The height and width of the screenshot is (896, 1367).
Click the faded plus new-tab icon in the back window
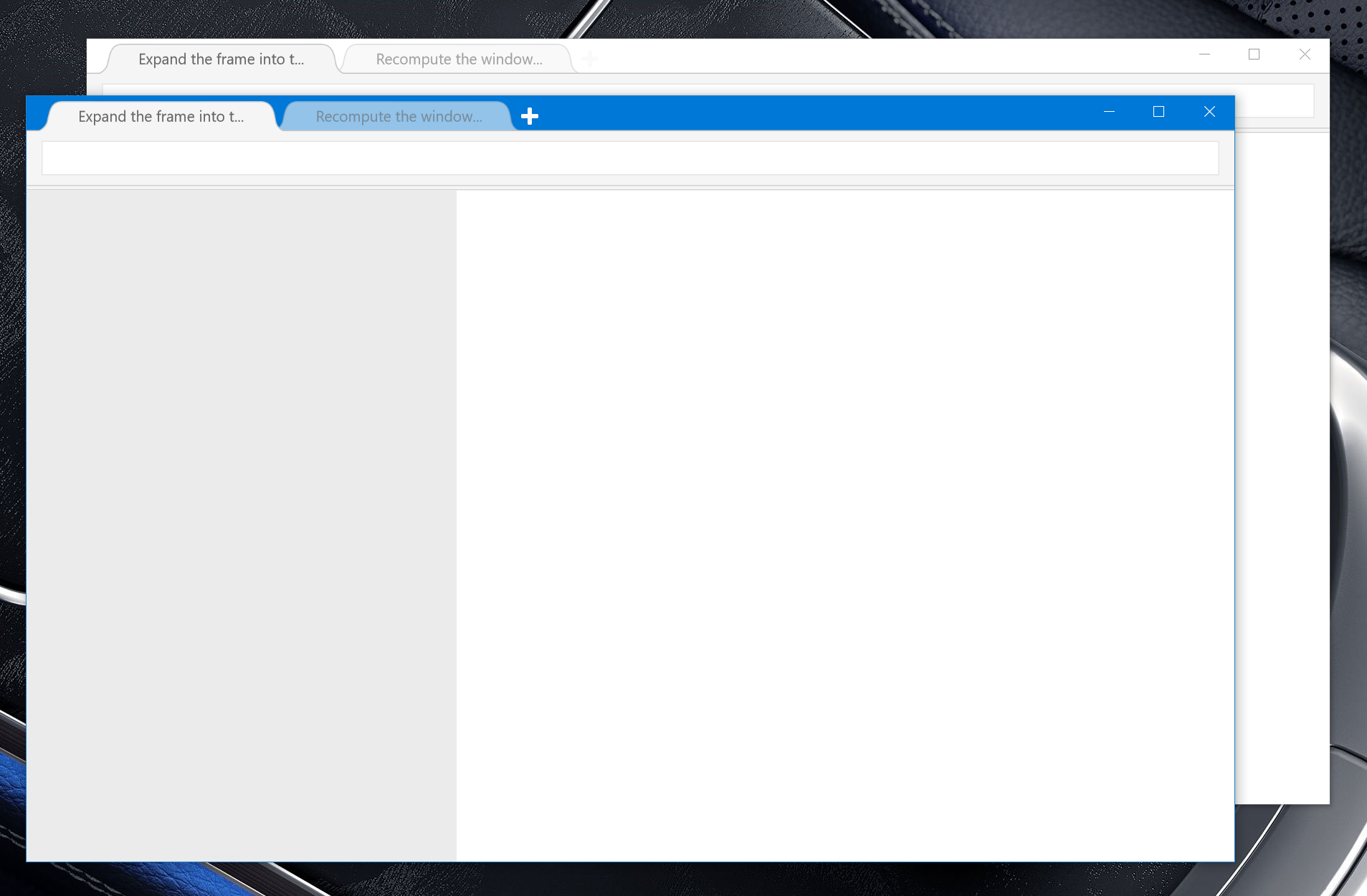click(589, 59)
